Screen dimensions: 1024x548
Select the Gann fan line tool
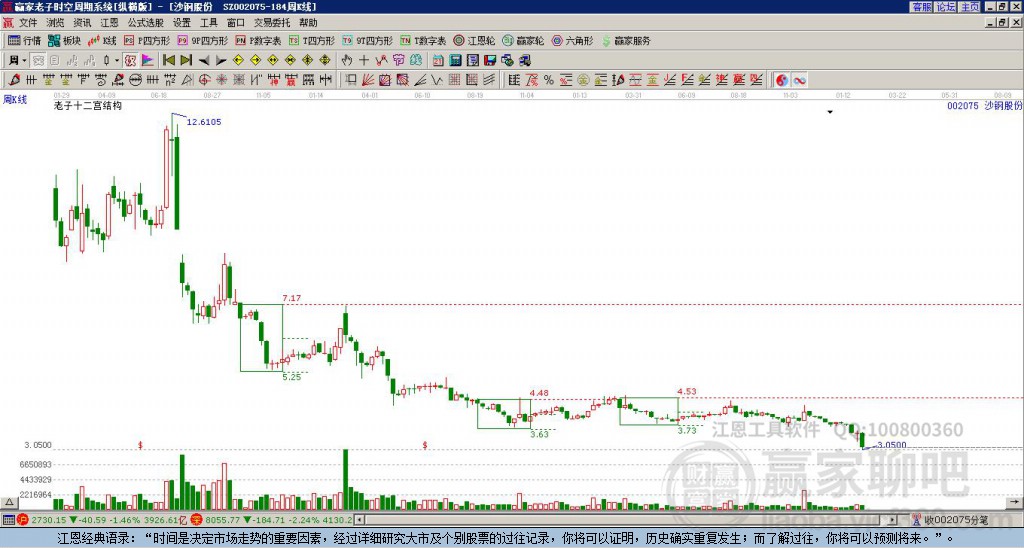coord(368,80)
